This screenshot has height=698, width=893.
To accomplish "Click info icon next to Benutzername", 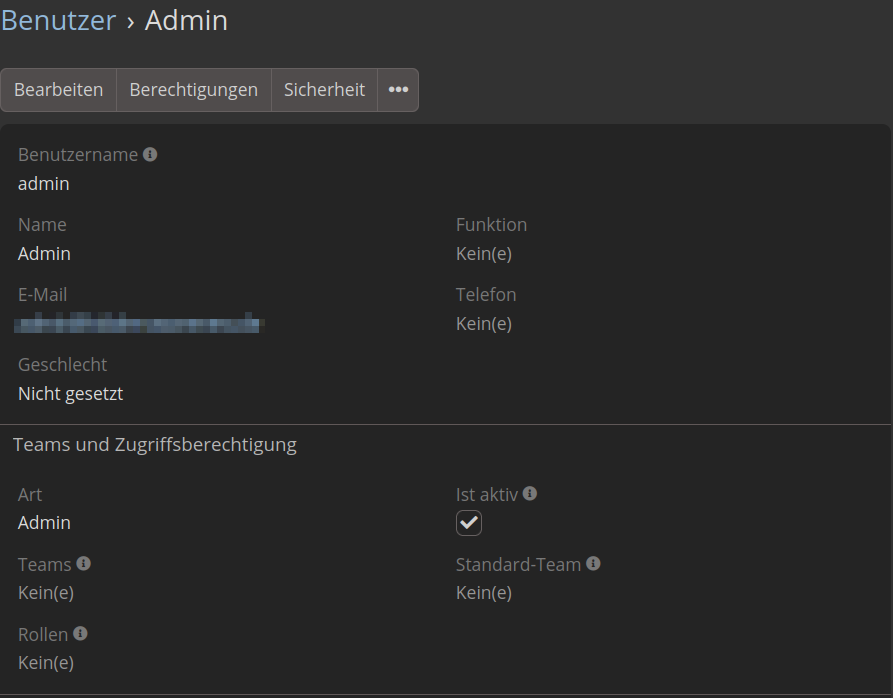I will (150, 155).
